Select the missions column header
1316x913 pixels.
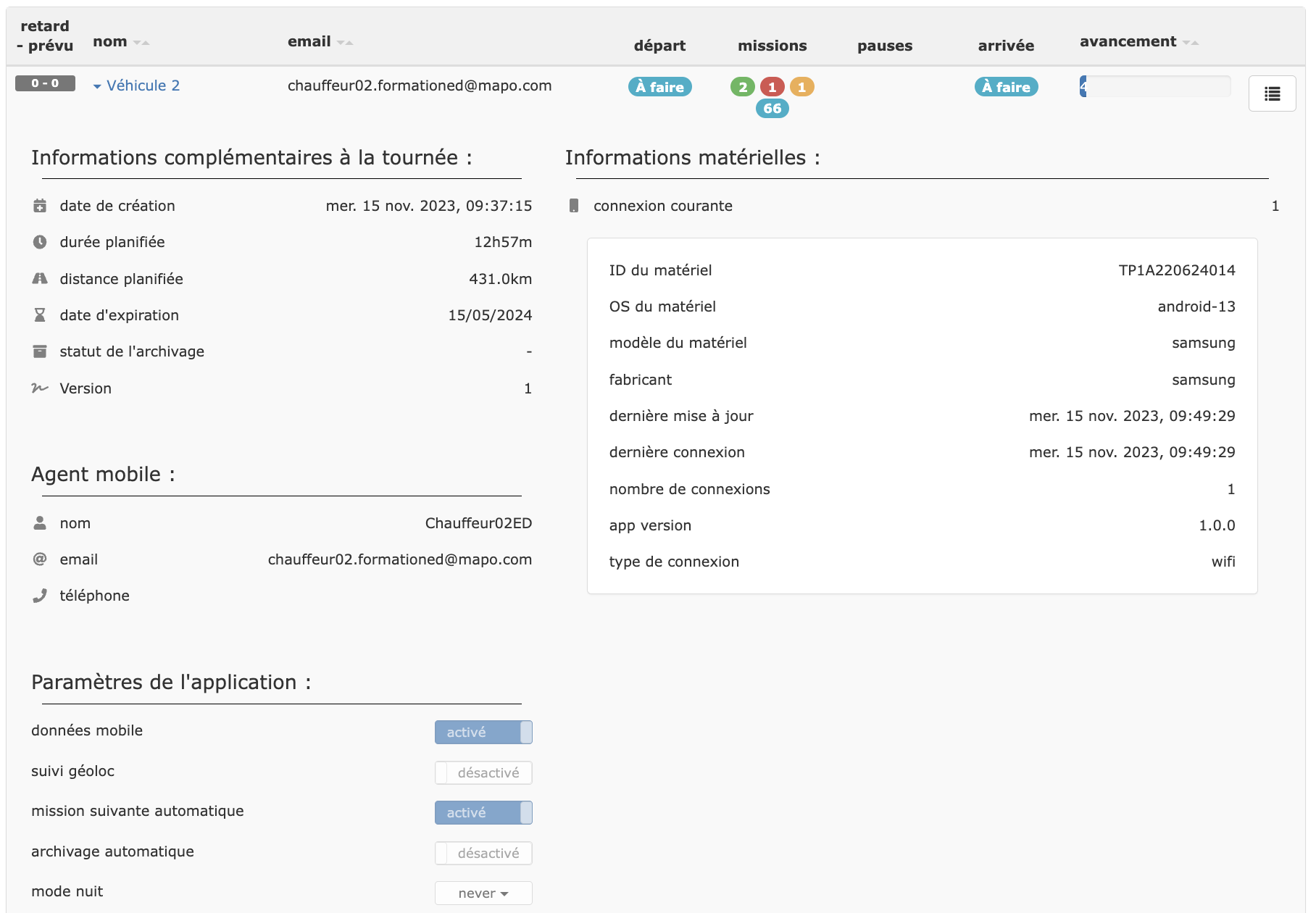pos(772,45)
